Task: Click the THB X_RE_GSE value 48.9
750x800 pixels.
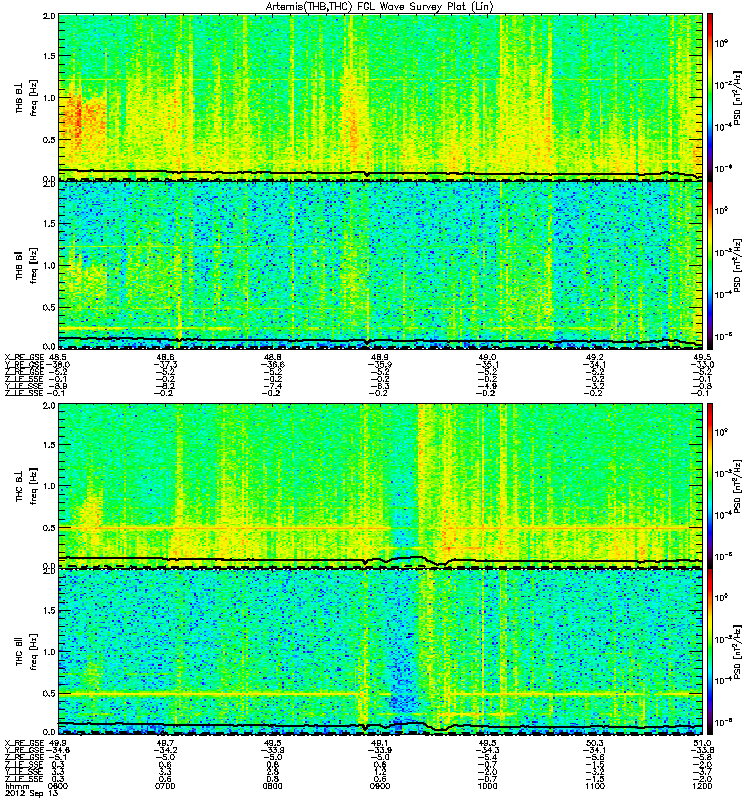Action: tap(380, 357)
